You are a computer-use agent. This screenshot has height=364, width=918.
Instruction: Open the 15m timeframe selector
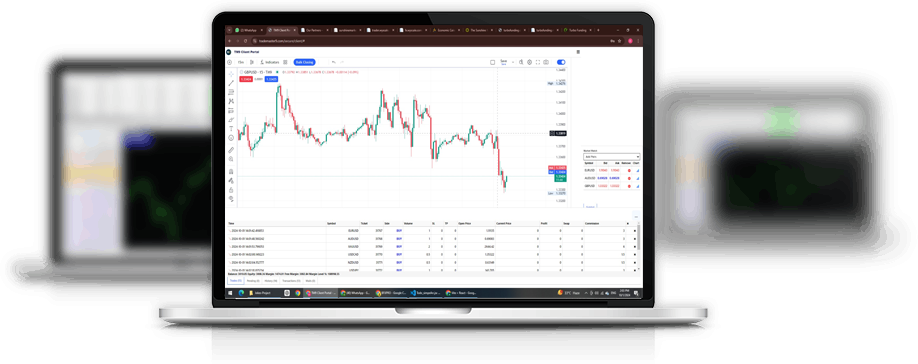[x=241, y=62]
